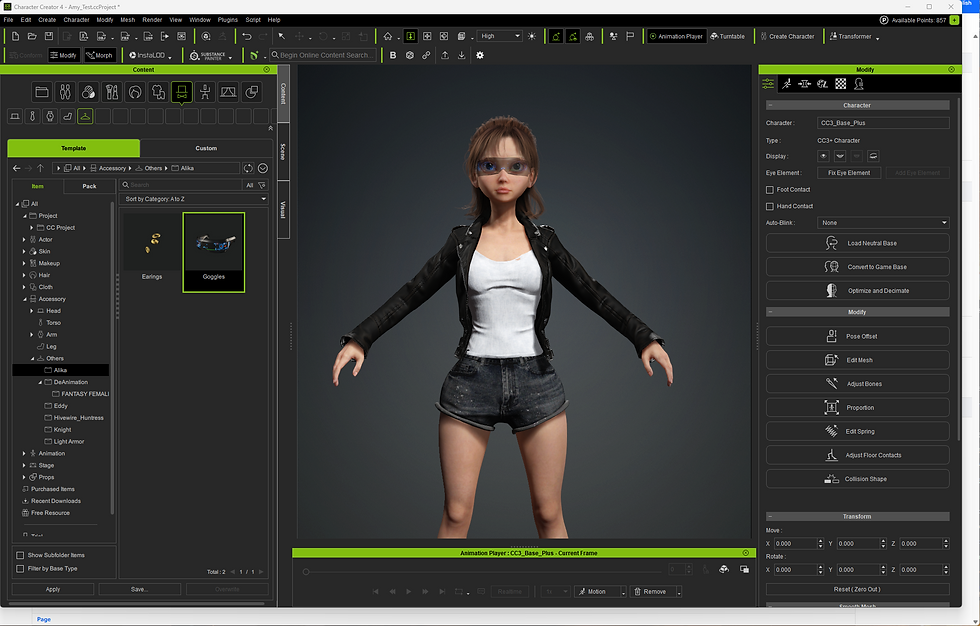Select the Accessory category icon in Content
Image resolution: width=980 pixels, height=626 pixels.
[181, 92]
